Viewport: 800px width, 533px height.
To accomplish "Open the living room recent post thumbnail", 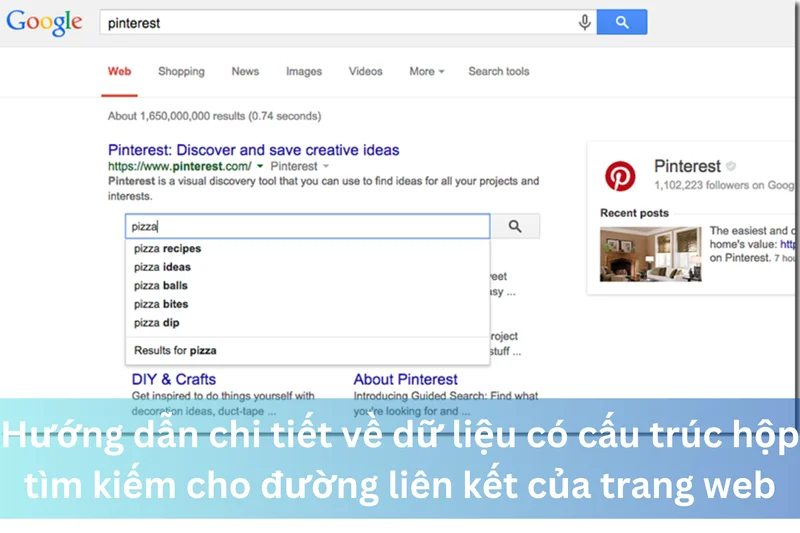I will click(x=651, y=254).
